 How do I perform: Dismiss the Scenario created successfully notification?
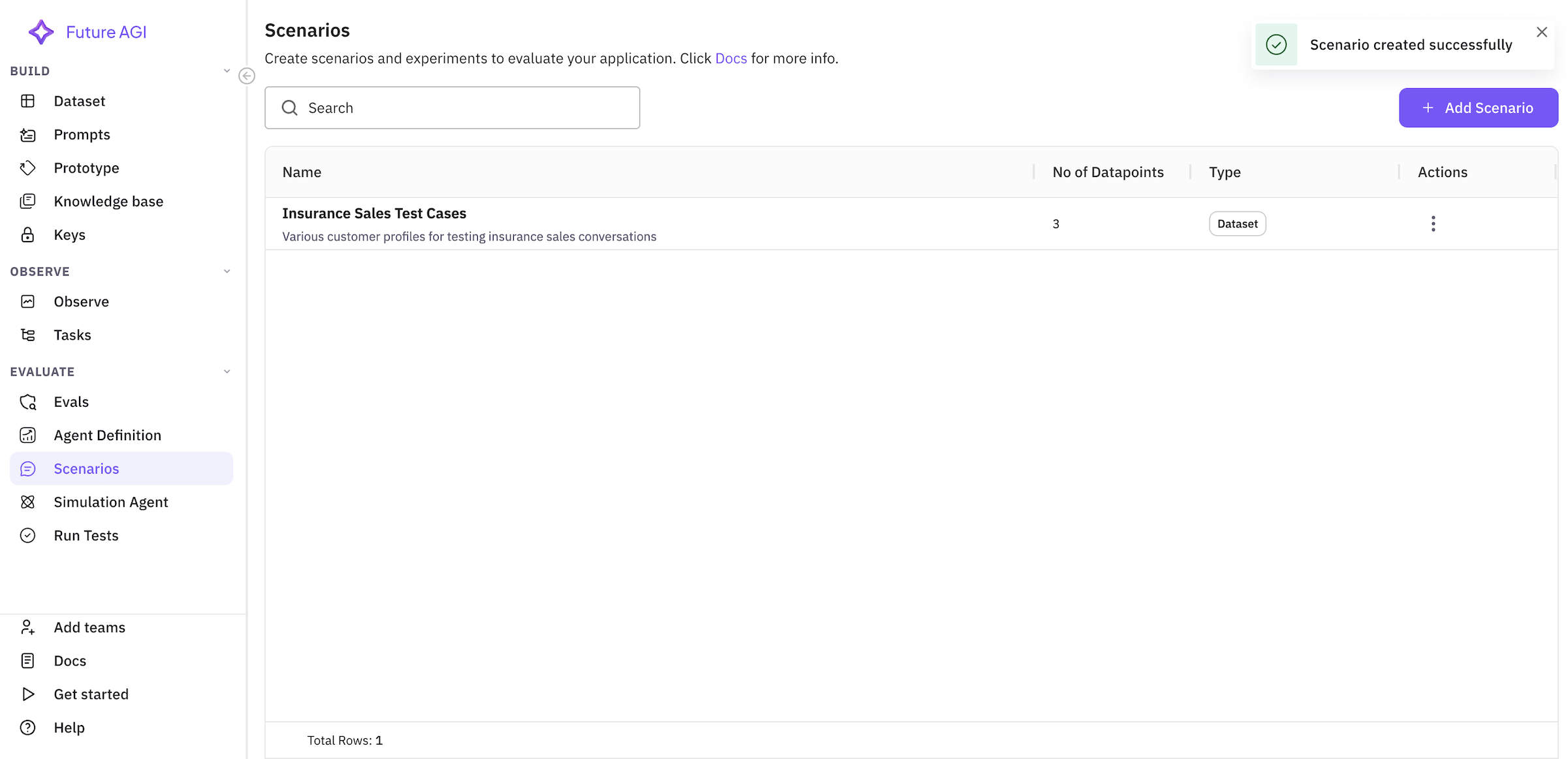(x=1541, y=32)
